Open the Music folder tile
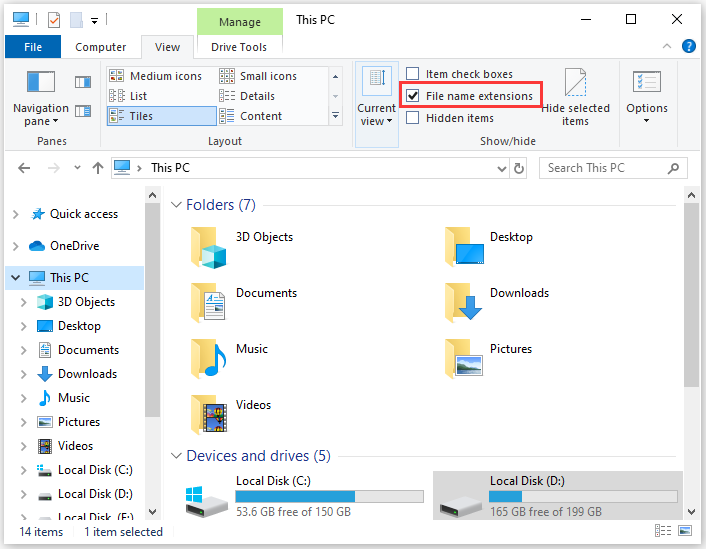This screenshot has width=706, height=549. click(229, 359)
